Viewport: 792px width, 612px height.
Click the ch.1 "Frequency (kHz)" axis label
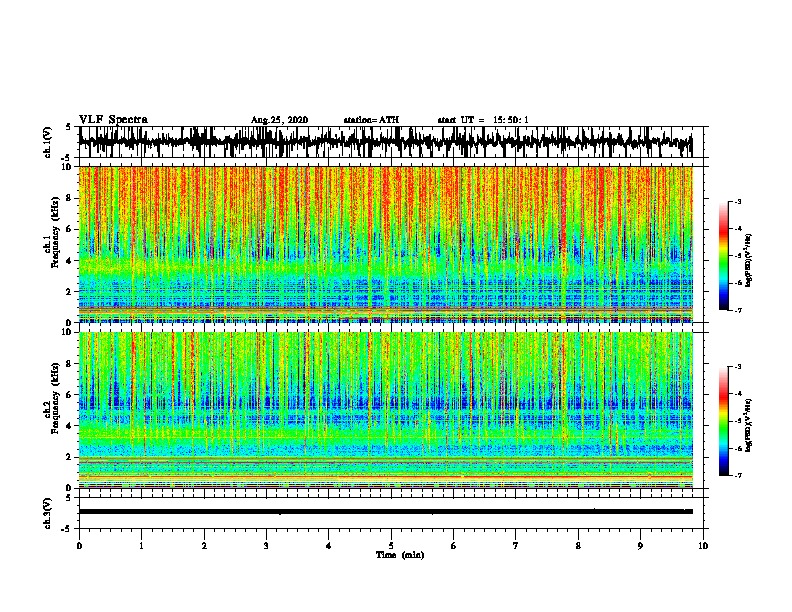[55, 232]
